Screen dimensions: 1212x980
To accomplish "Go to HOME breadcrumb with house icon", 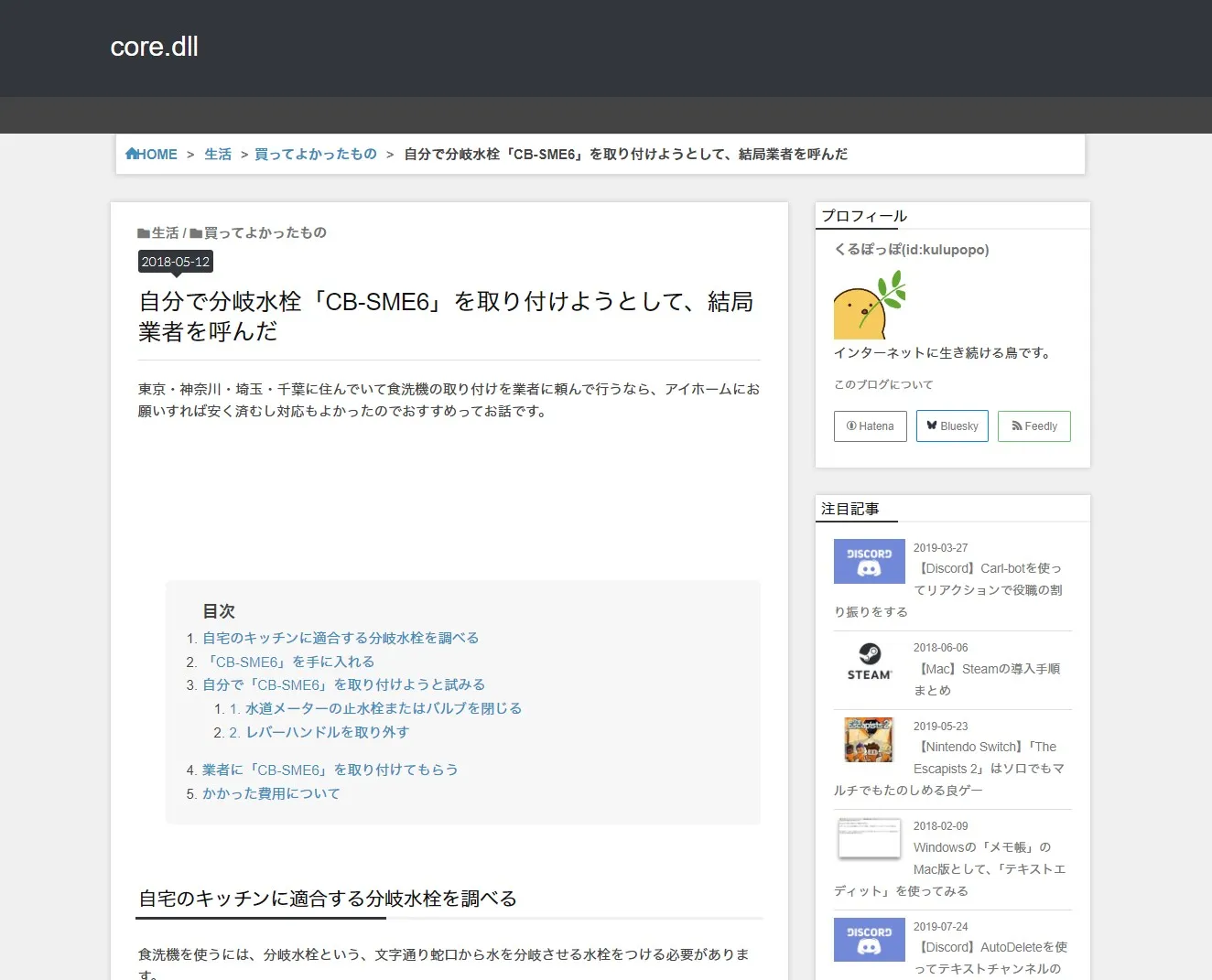I will point(151,155).
